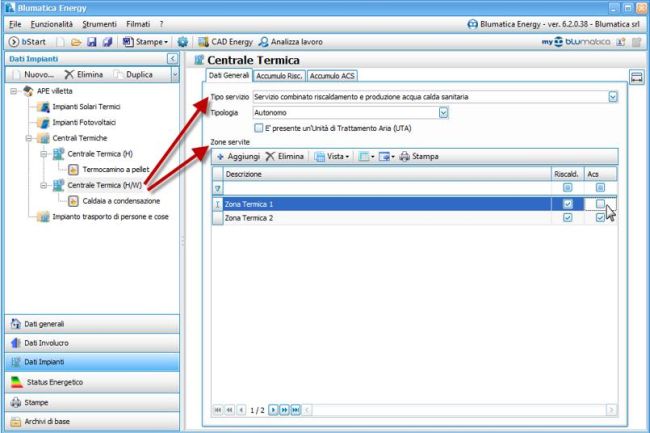The width and height of the screenshot is (650, 433).
Task: Switch to Accumulo ACS tab
Action: [x=332, y=76]
